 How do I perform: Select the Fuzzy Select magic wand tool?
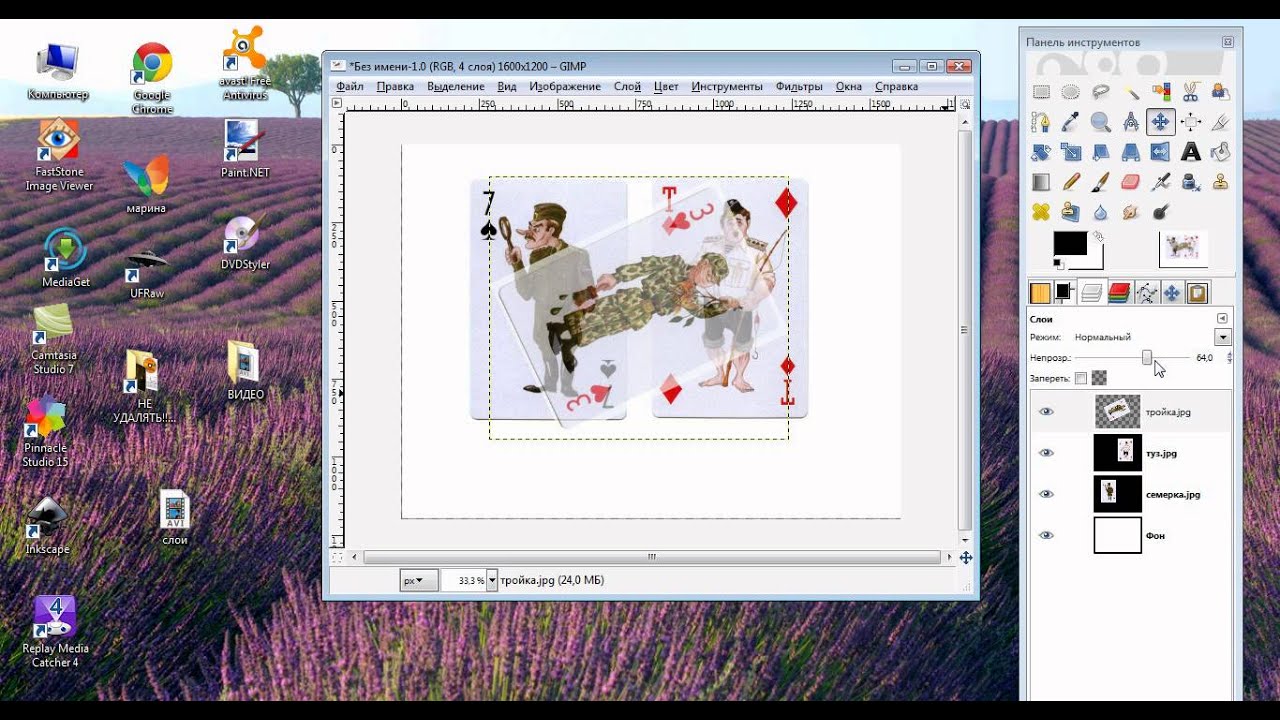coord(1131,92)
